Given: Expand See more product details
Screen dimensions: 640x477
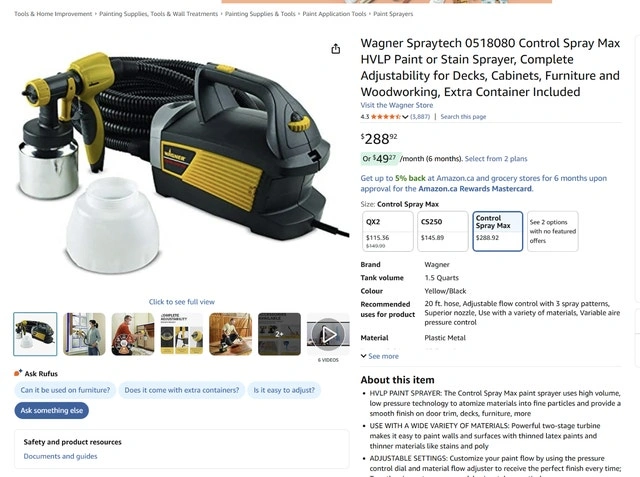Looking at the screenshot, I should coord(380,356).
